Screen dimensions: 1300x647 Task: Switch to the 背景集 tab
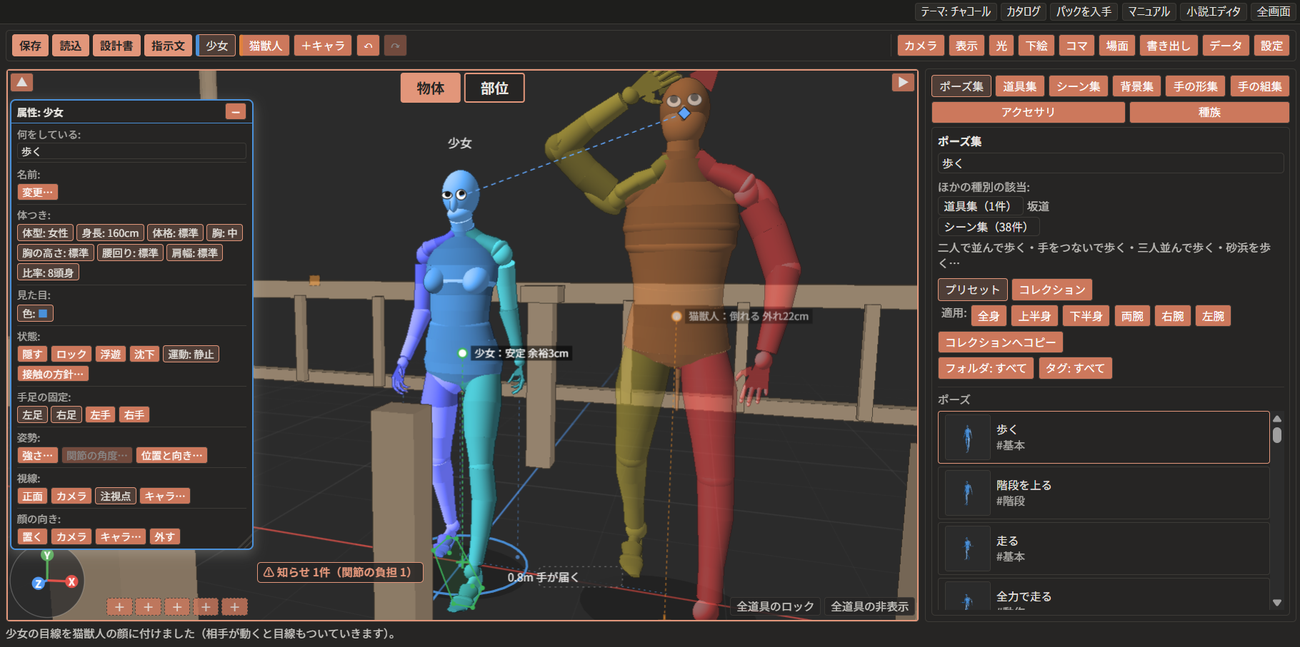(x=1137, y=86)
